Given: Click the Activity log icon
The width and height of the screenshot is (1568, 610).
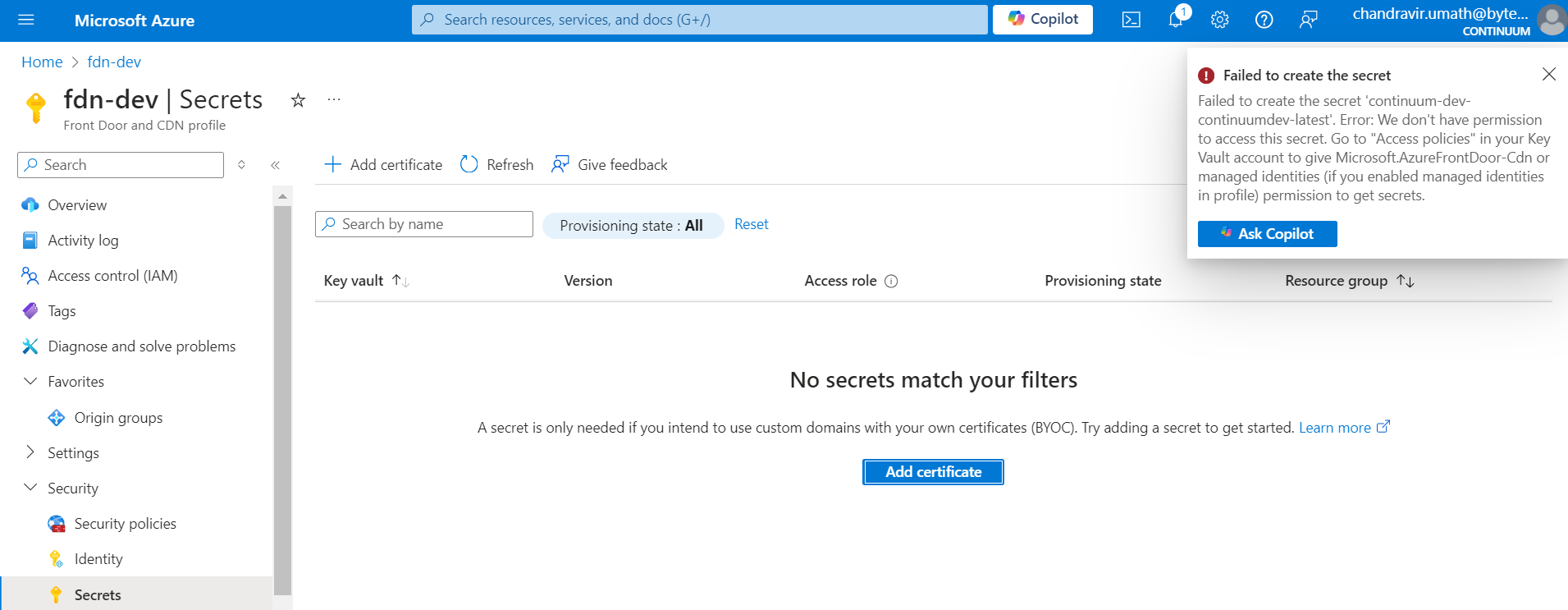Looking at the screenshot, I should [x=30, y=241].
